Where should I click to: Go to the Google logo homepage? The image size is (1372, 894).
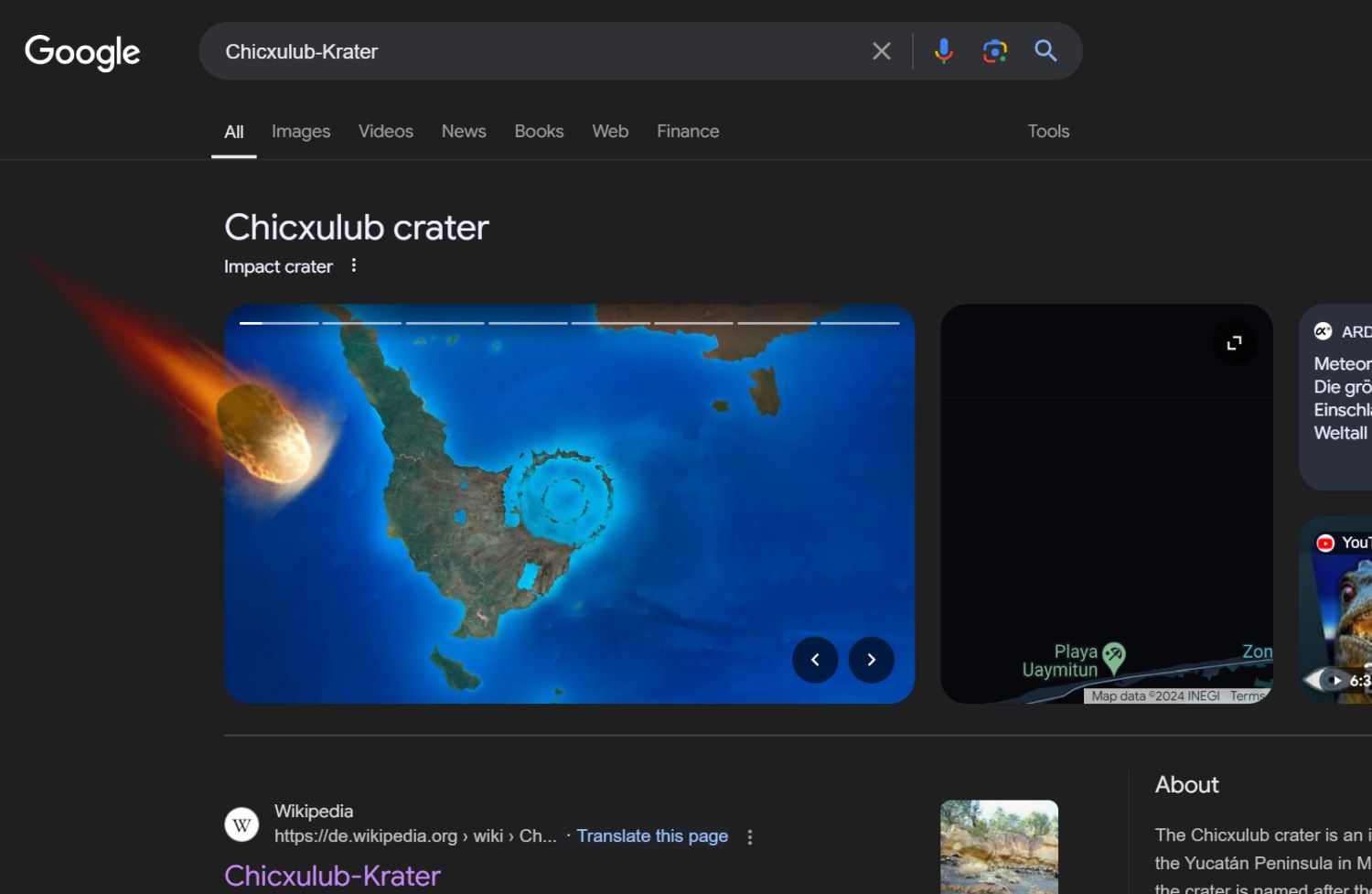82,52
